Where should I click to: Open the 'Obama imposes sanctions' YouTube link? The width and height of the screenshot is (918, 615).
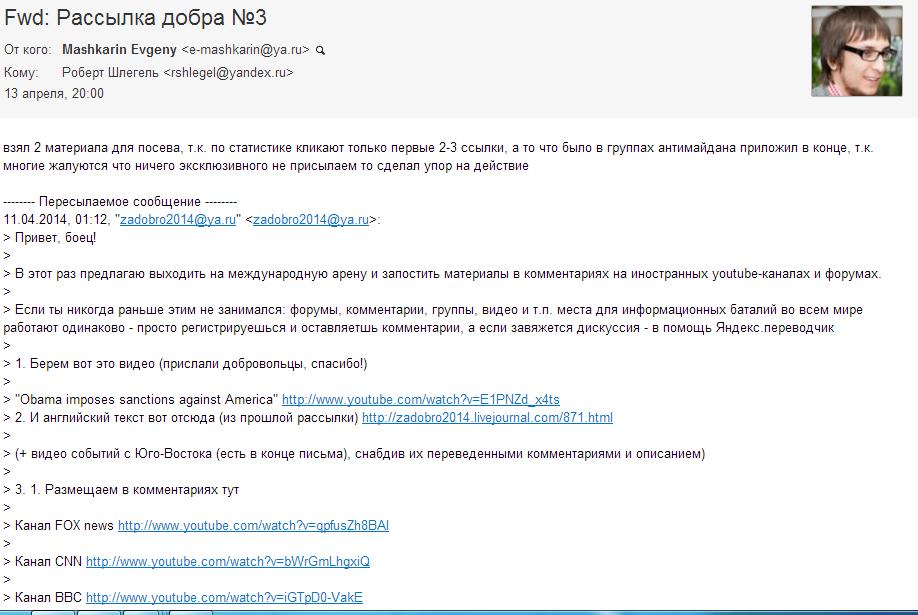coord(421,400)
